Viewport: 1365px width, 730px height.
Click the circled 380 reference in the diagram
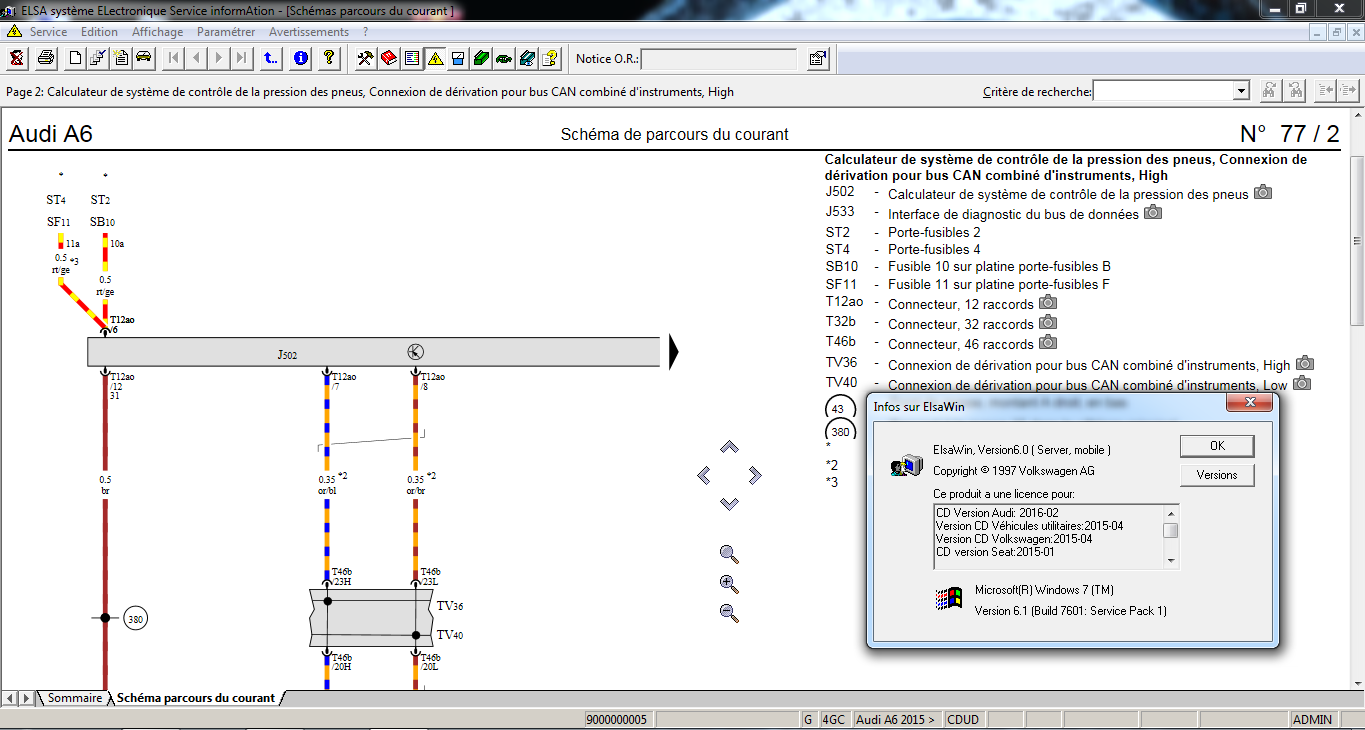tap(136, 619)
